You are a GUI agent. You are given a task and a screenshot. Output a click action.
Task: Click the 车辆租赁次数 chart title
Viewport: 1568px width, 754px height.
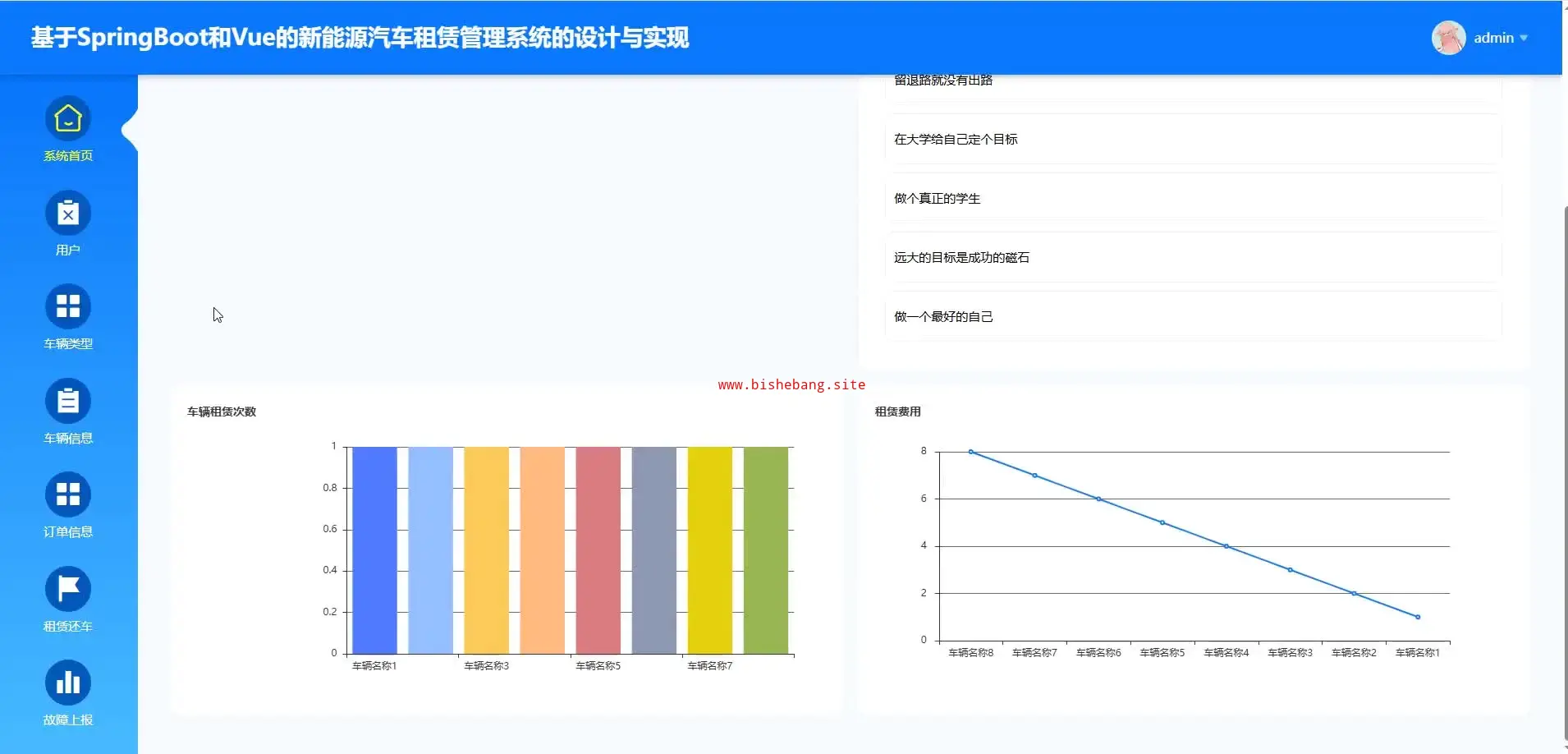click(222, 411)
